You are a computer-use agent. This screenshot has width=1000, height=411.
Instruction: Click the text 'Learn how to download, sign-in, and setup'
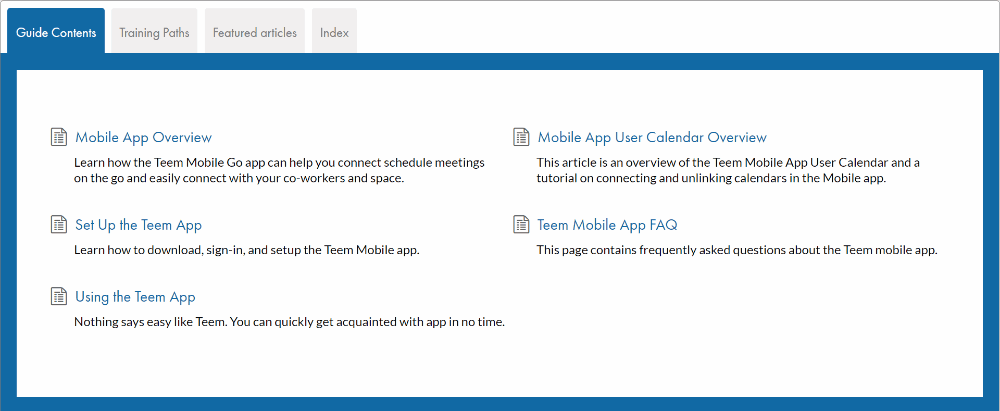(x=247, y=250)
